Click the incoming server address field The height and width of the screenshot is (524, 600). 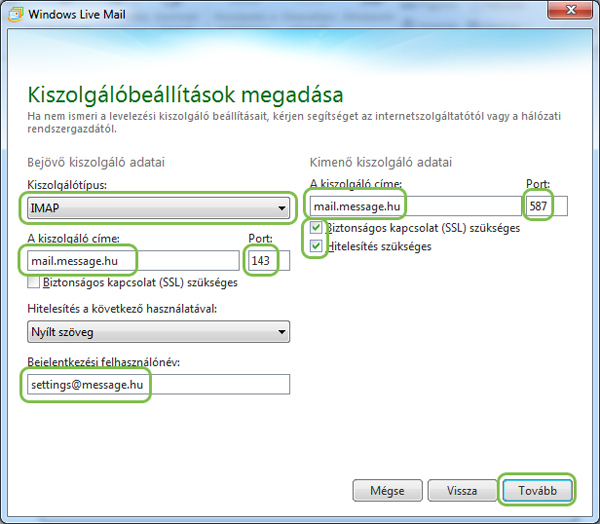coord(130,261)
